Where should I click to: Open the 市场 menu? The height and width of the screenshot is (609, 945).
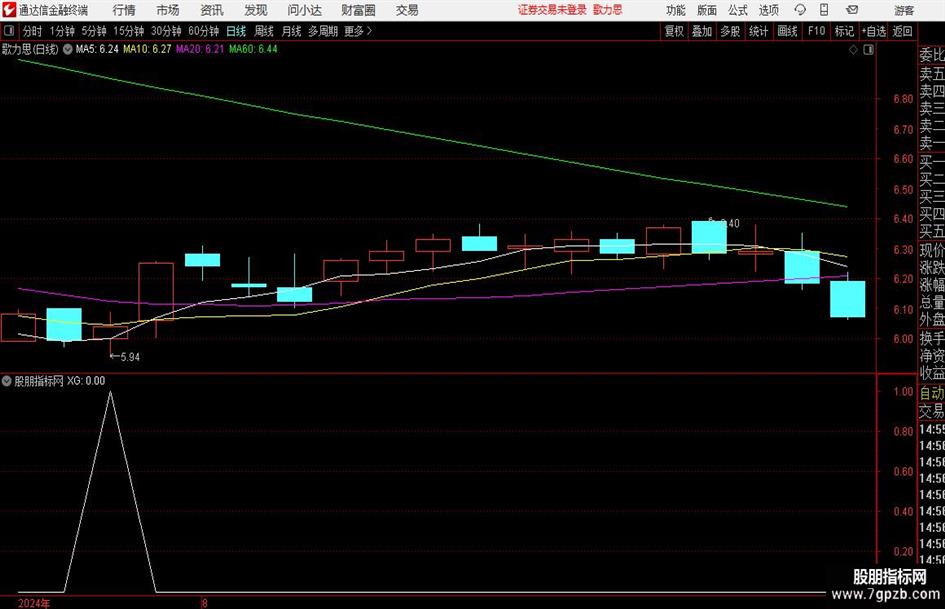168,10
